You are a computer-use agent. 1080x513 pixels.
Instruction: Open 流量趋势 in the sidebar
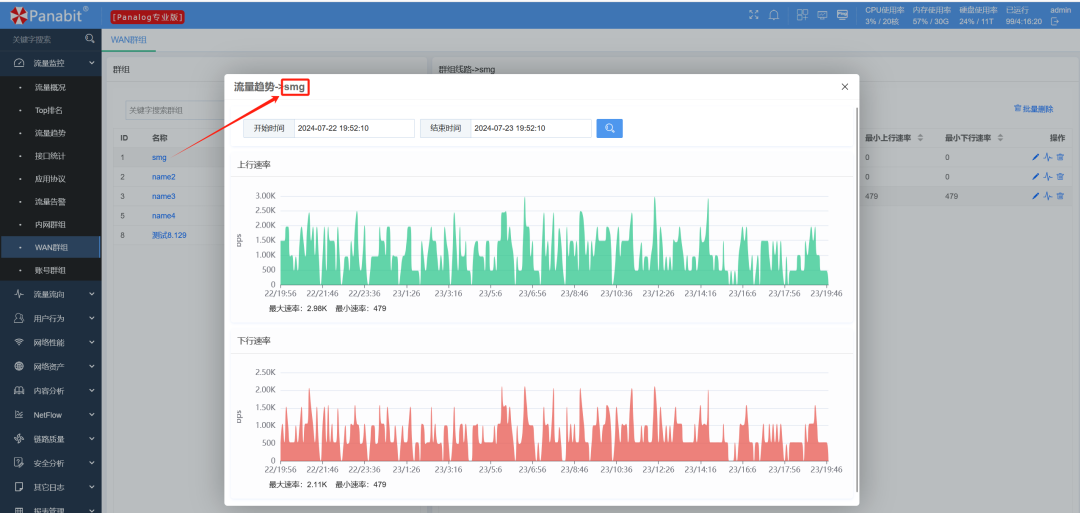click(x=50, y=133)
